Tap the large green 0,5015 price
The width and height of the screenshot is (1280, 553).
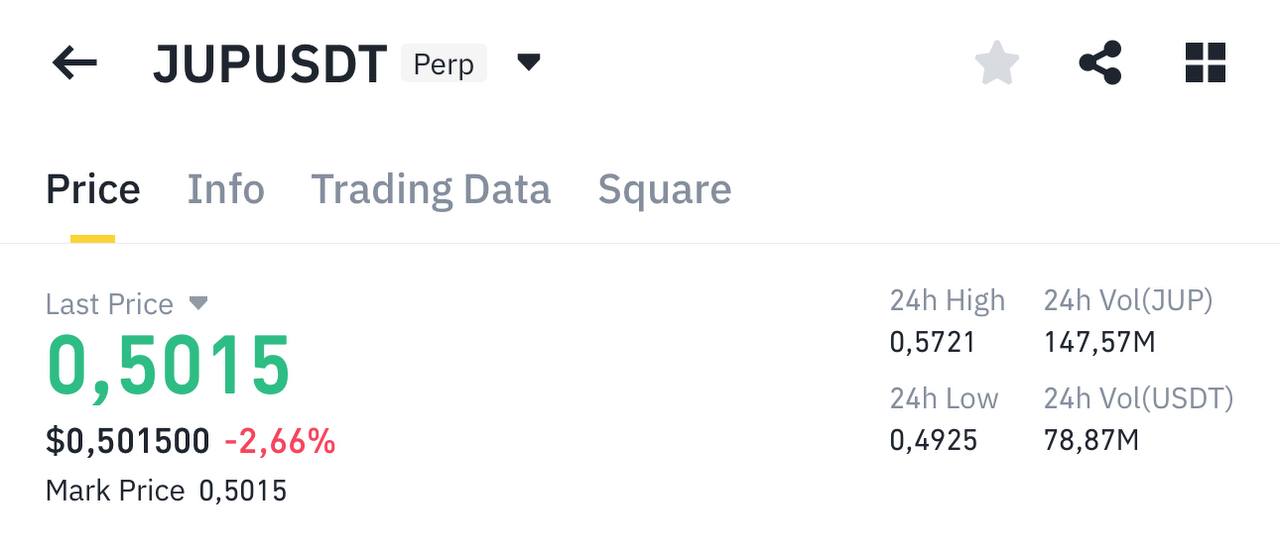(x=169, y=367)
